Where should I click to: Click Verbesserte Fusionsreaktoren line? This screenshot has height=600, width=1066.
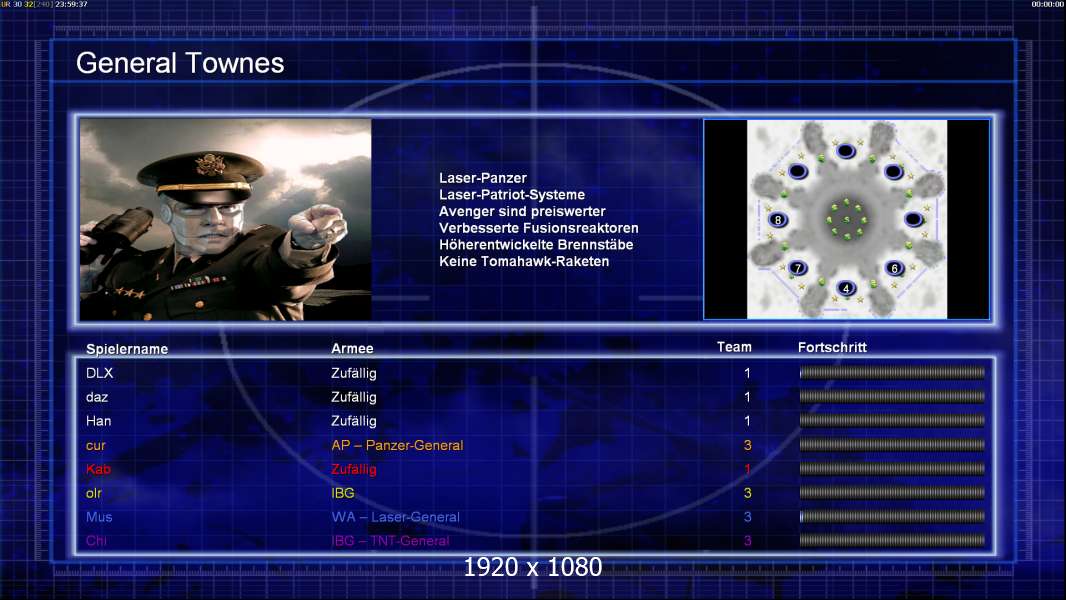(x=538, y=228)
